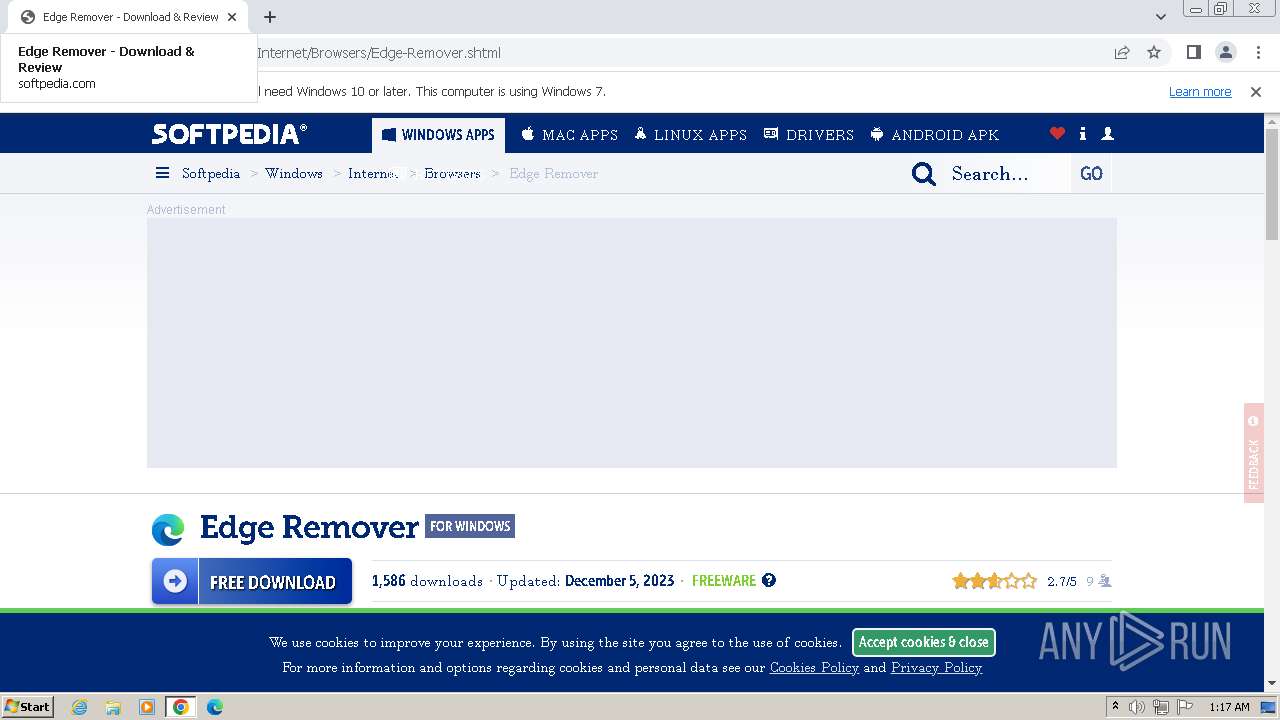The height and width of the screenshot is (720, 1280).
Task: Rate using the star rating widget
Action: point(994,581)
